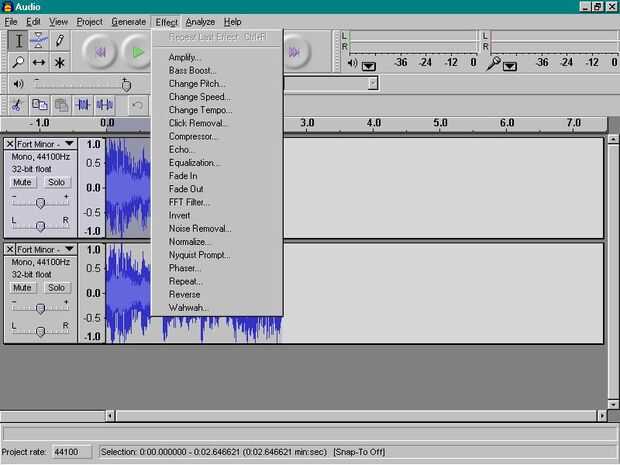Mute the first Fort Minor track

click(x=22, y=182)
